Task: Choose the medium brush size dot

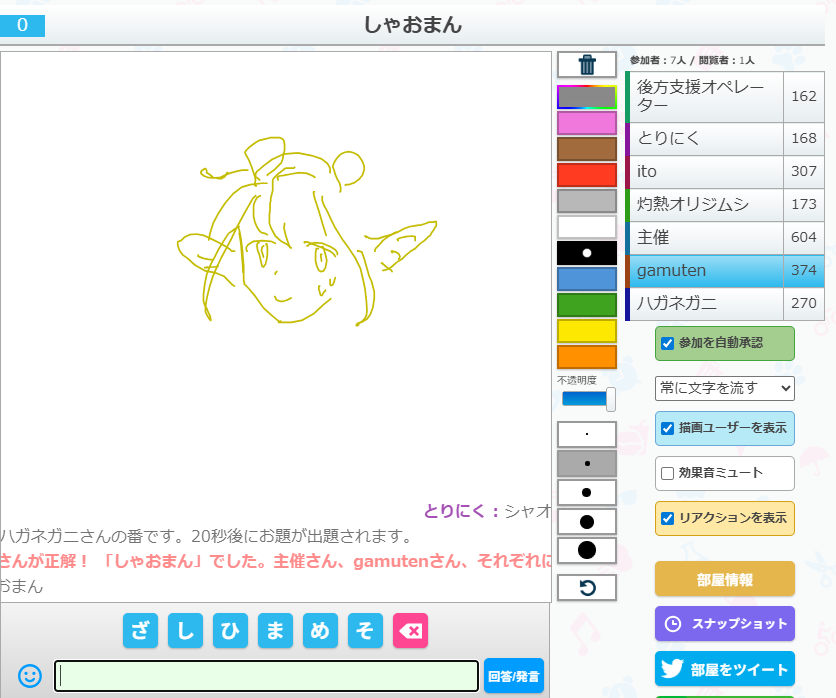Action: [x=587, y=492]
